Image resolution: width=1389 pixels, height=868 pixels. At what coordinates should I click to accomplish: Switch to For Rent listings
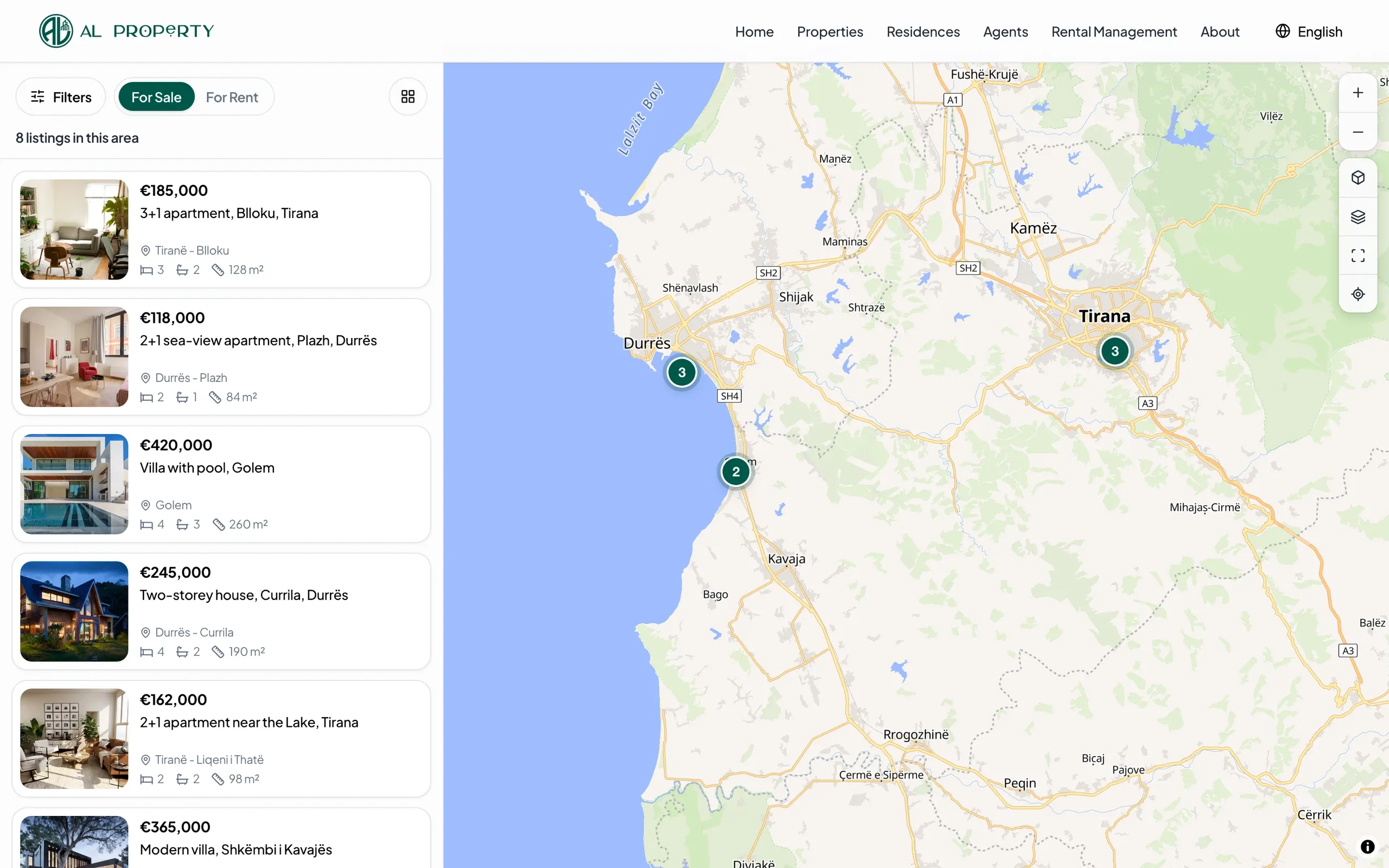pos(232,97)
